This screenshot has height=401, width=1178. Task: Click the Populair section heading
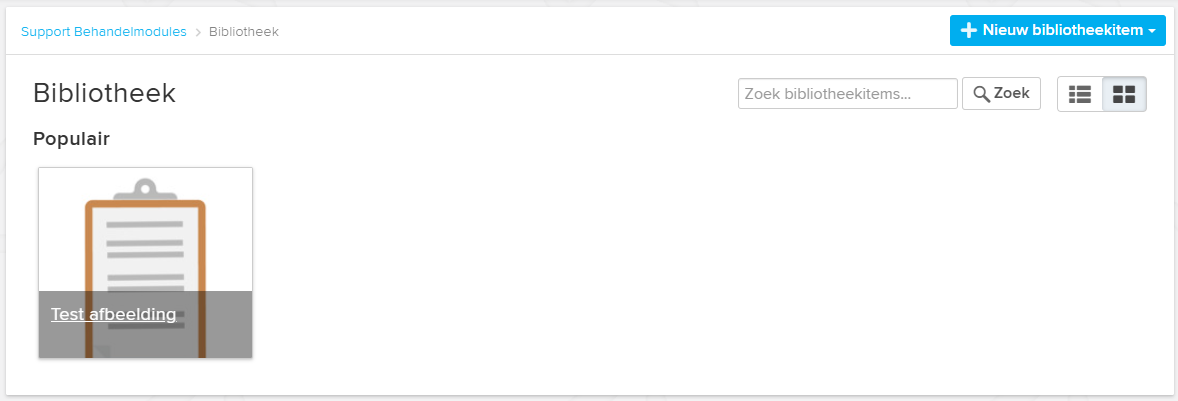point(71,139)
